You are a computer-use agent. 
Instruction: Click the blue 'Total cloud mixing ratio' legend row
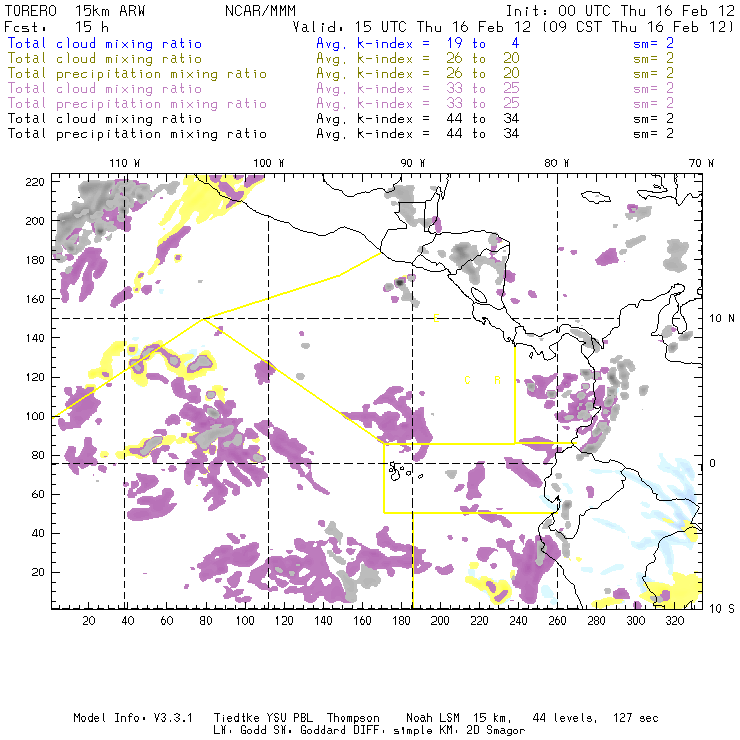[340, 43]
